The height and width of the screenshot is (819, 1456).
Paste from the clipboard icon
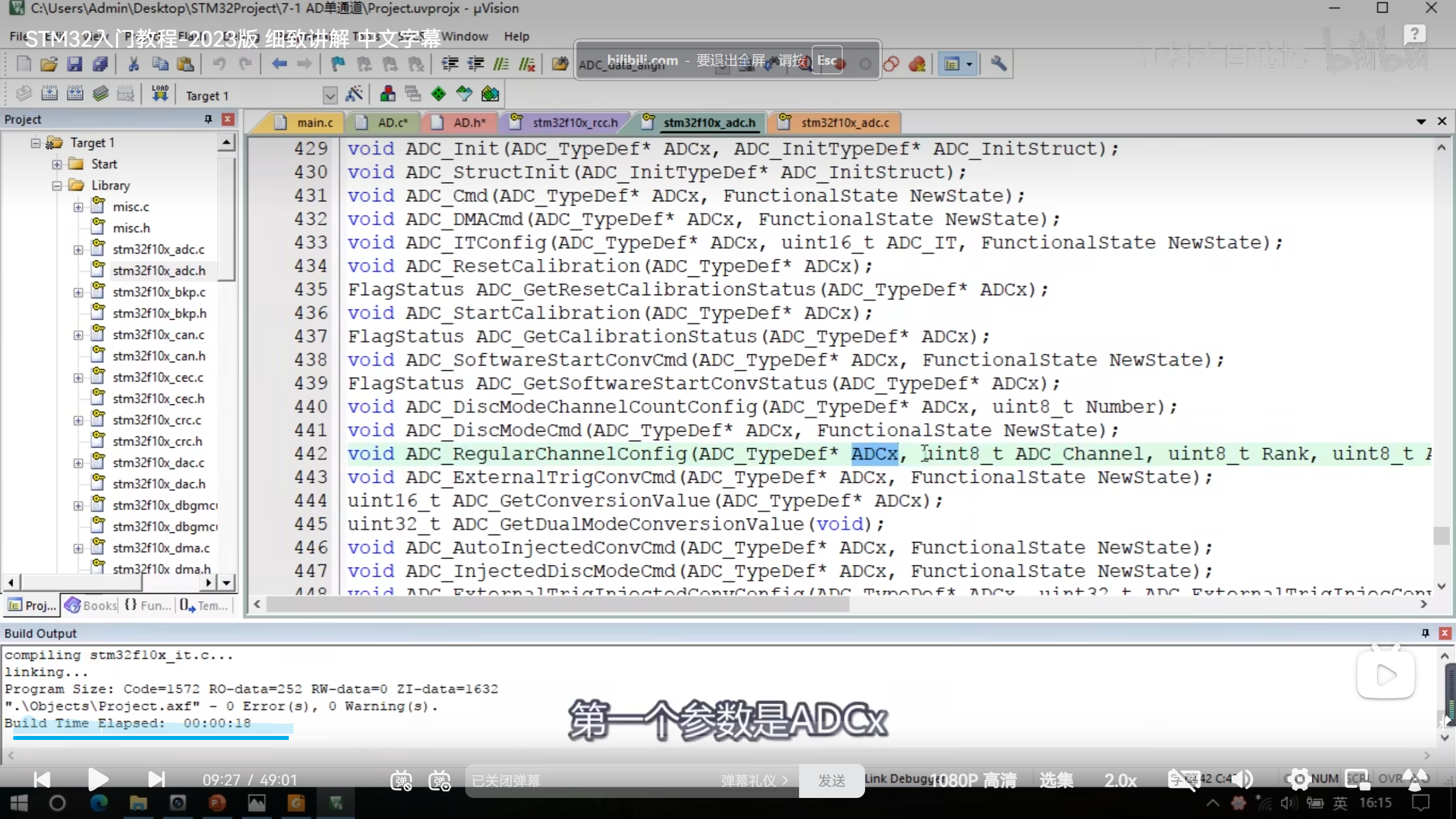coord(185,64)
